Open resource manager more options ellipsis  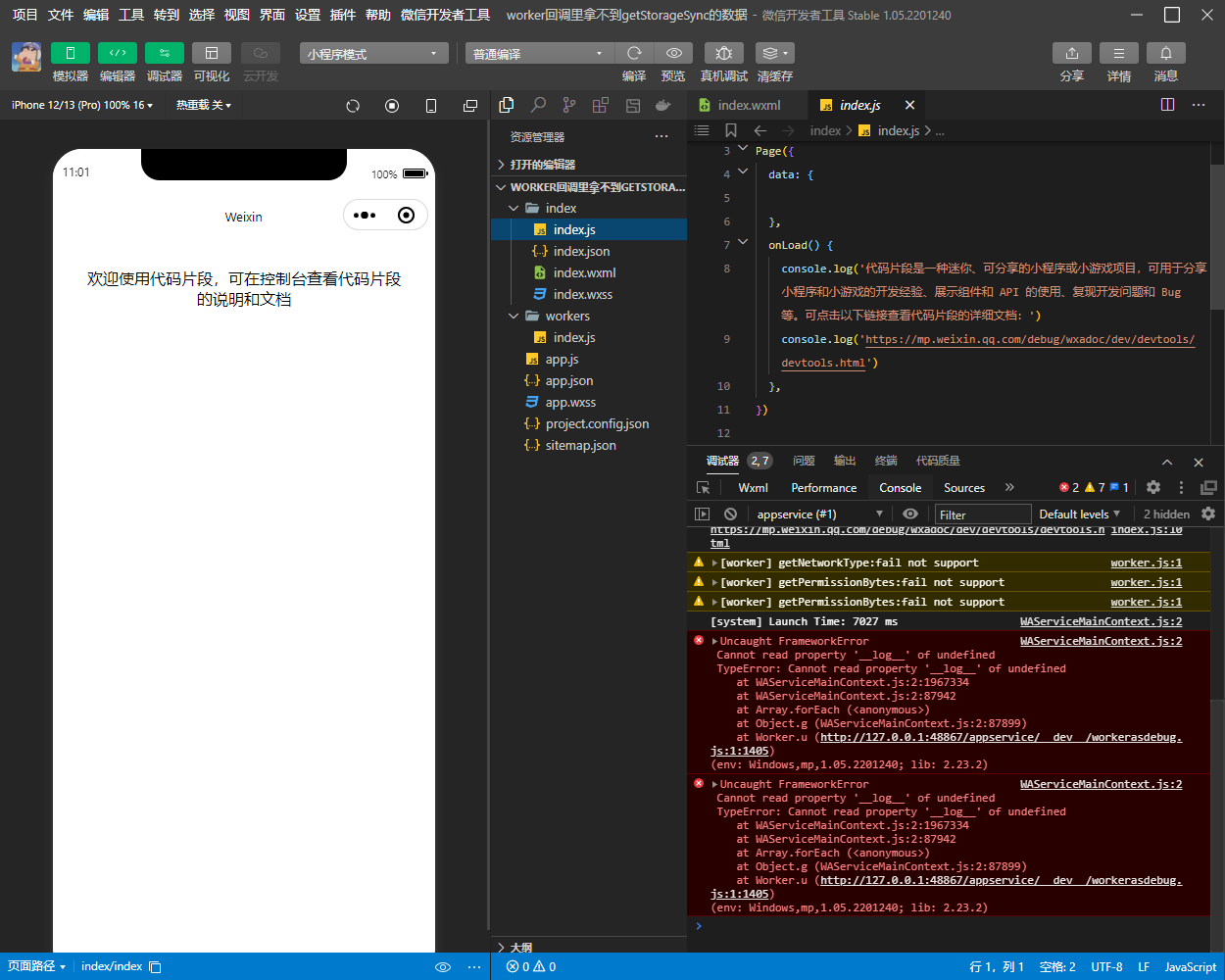tap(661, 136)
